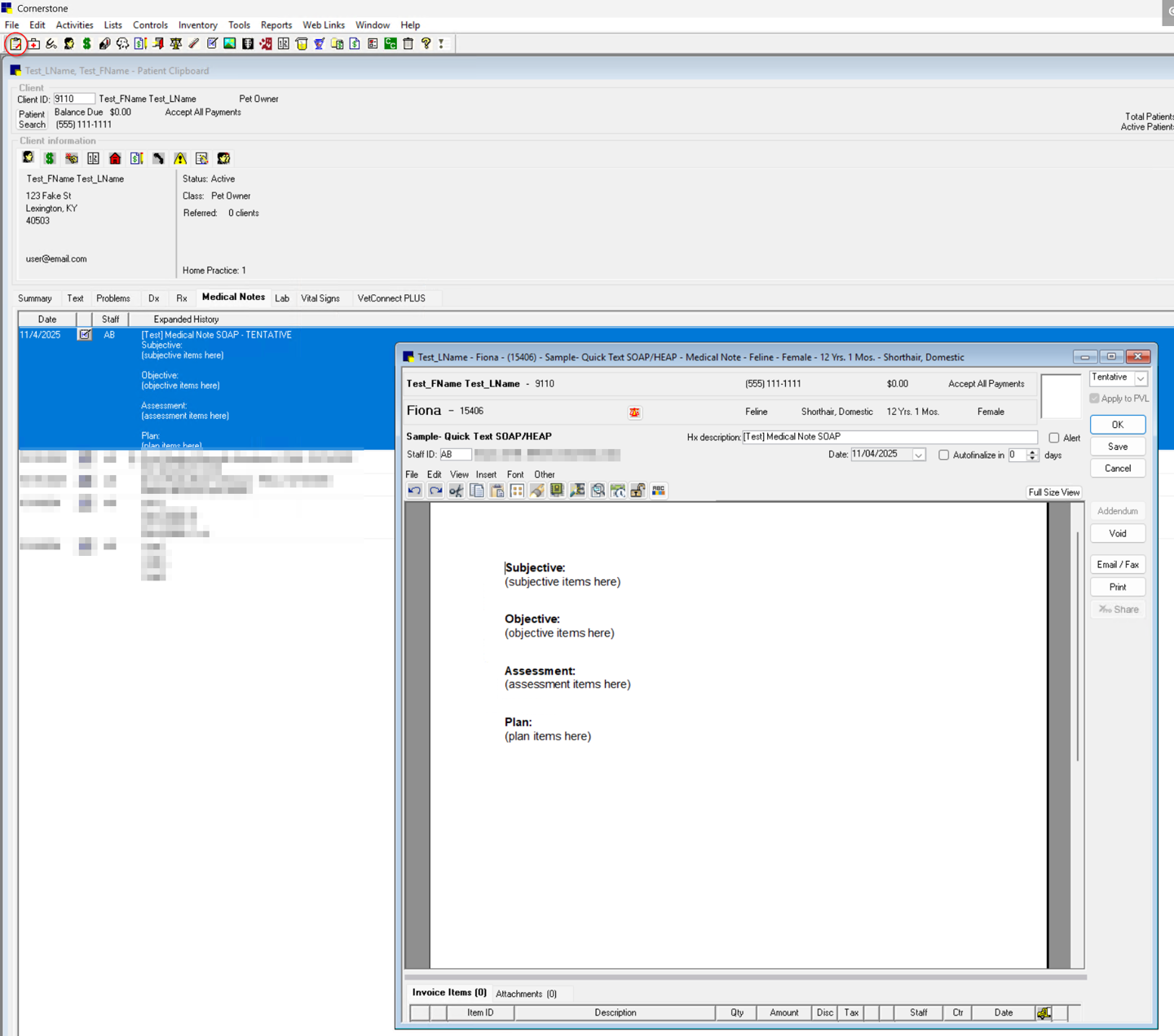The height and width of the screenshot is (1036, 1174).
Task: Click the Apply to PVL checkbox
Action: tap(1094, 399)
